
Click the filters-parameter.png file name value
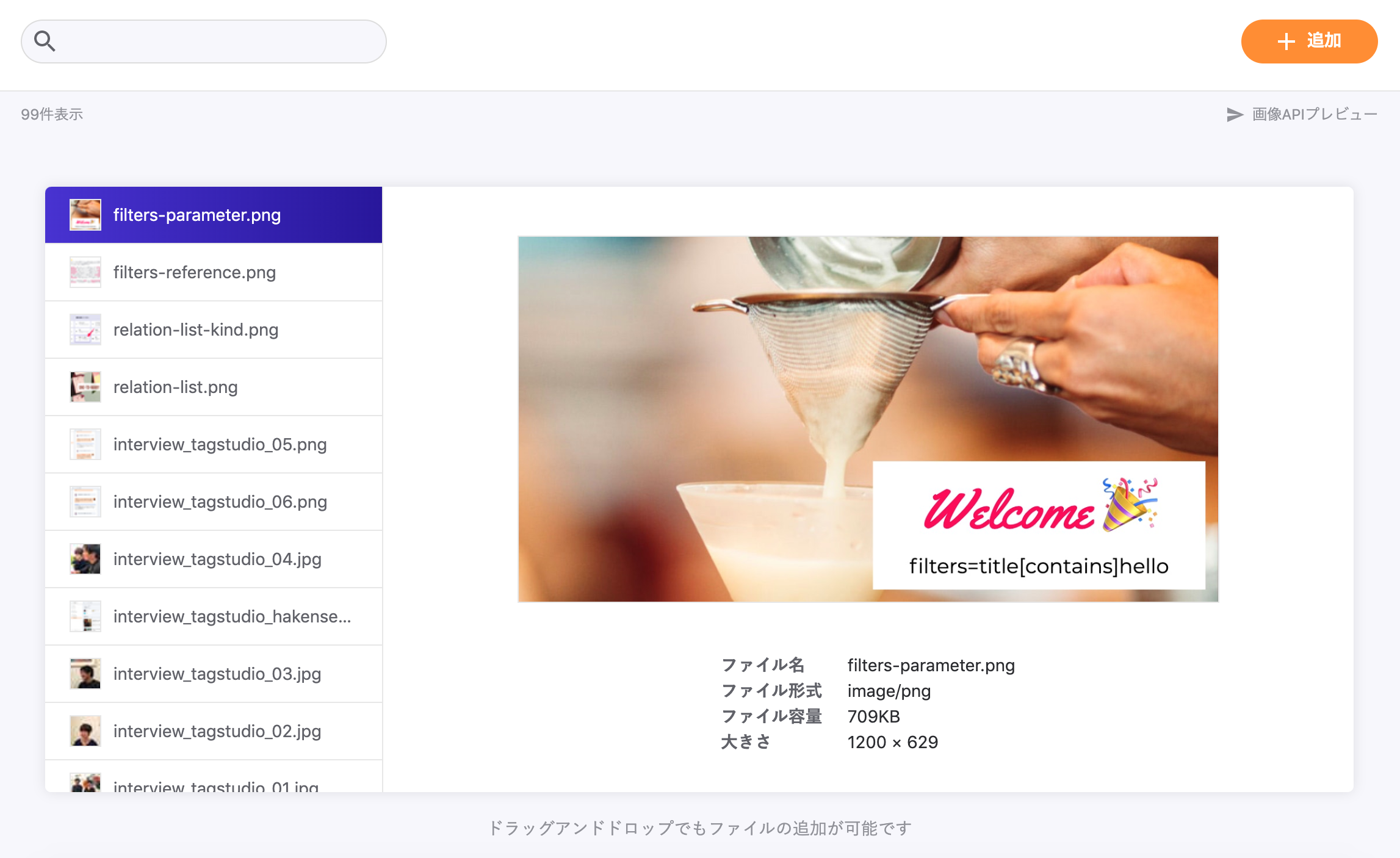(931, 665)
